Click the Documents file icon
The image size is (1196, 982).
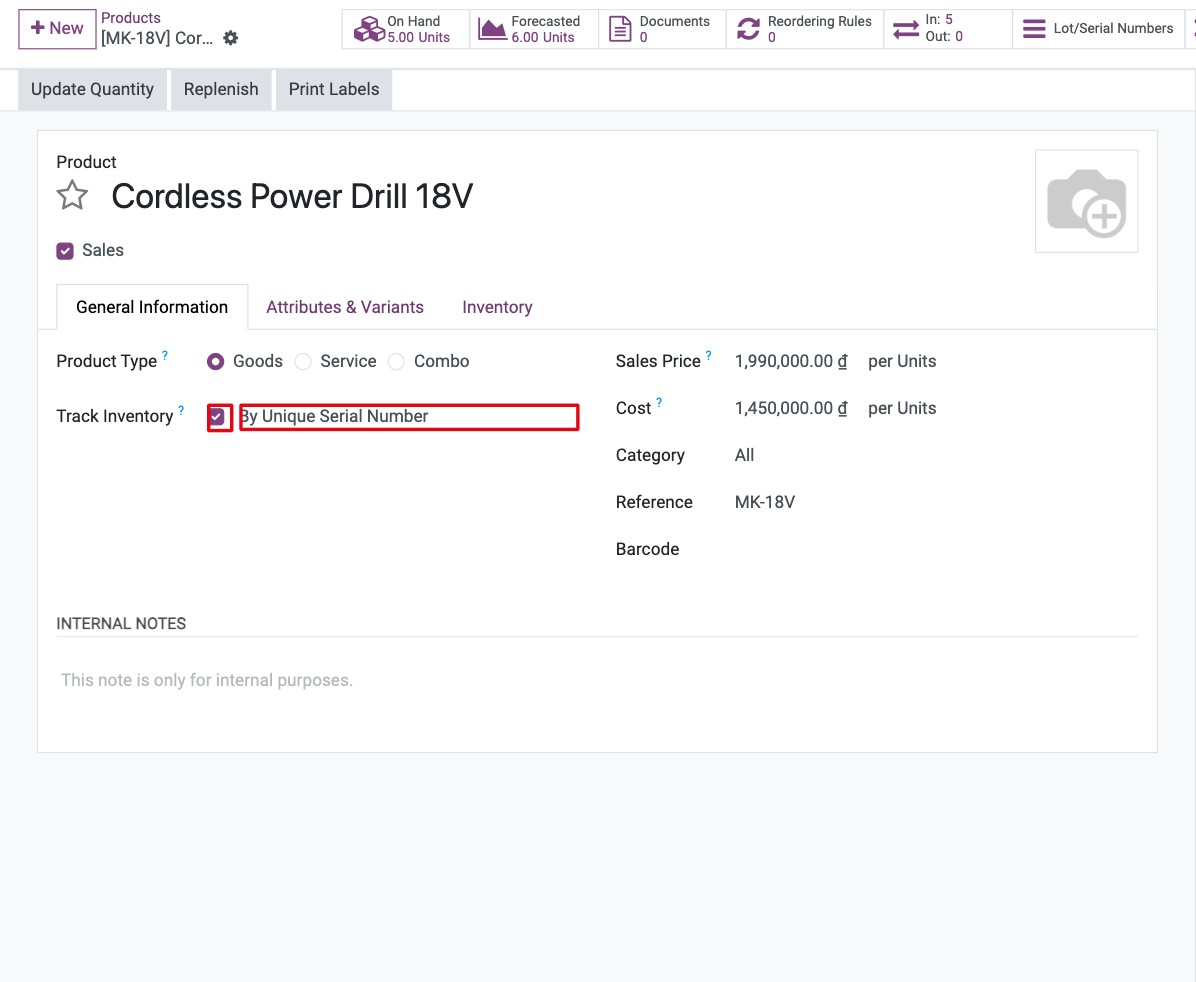(x=620, y=29)
